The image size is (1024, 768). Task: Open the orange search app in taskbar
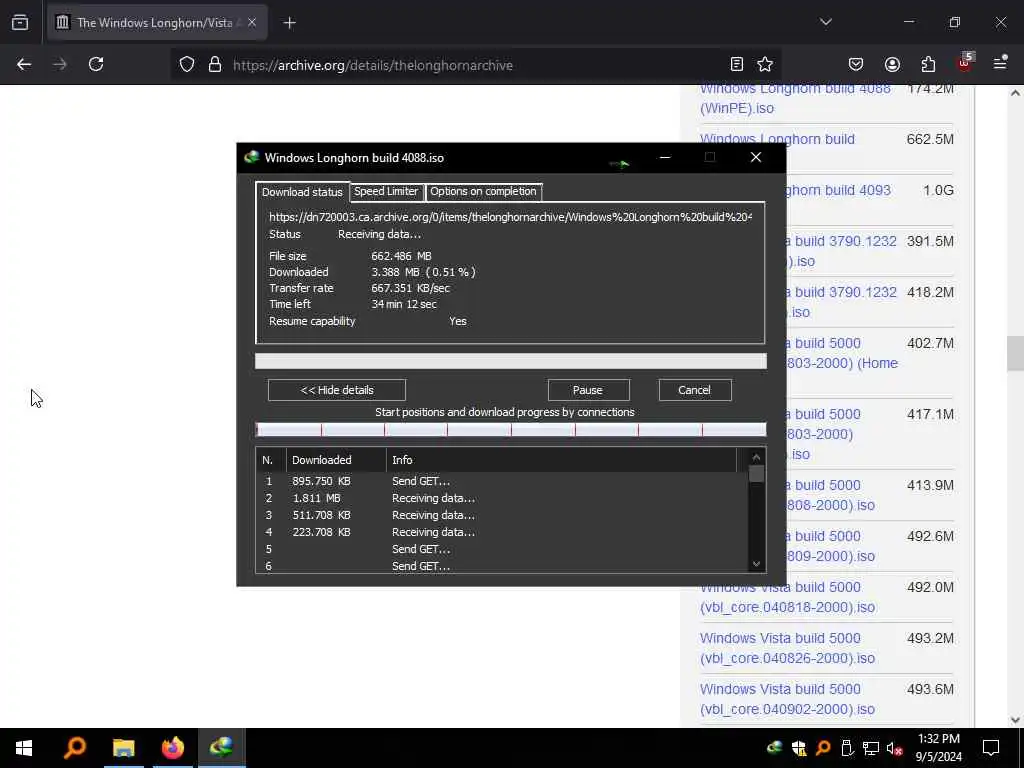tap(74, 748)
